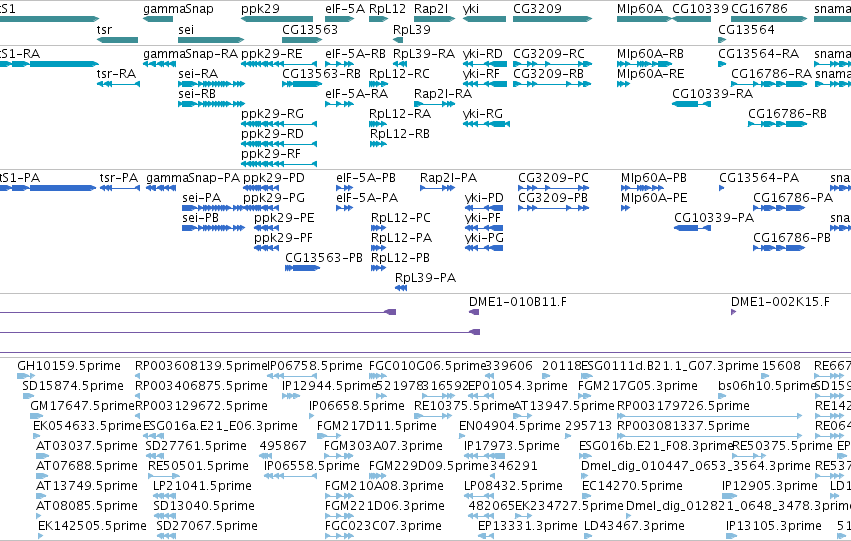Select protein label Mlp60A-PB
The image size is (851, 541).
pyautogui.click(x=653, y=178)
